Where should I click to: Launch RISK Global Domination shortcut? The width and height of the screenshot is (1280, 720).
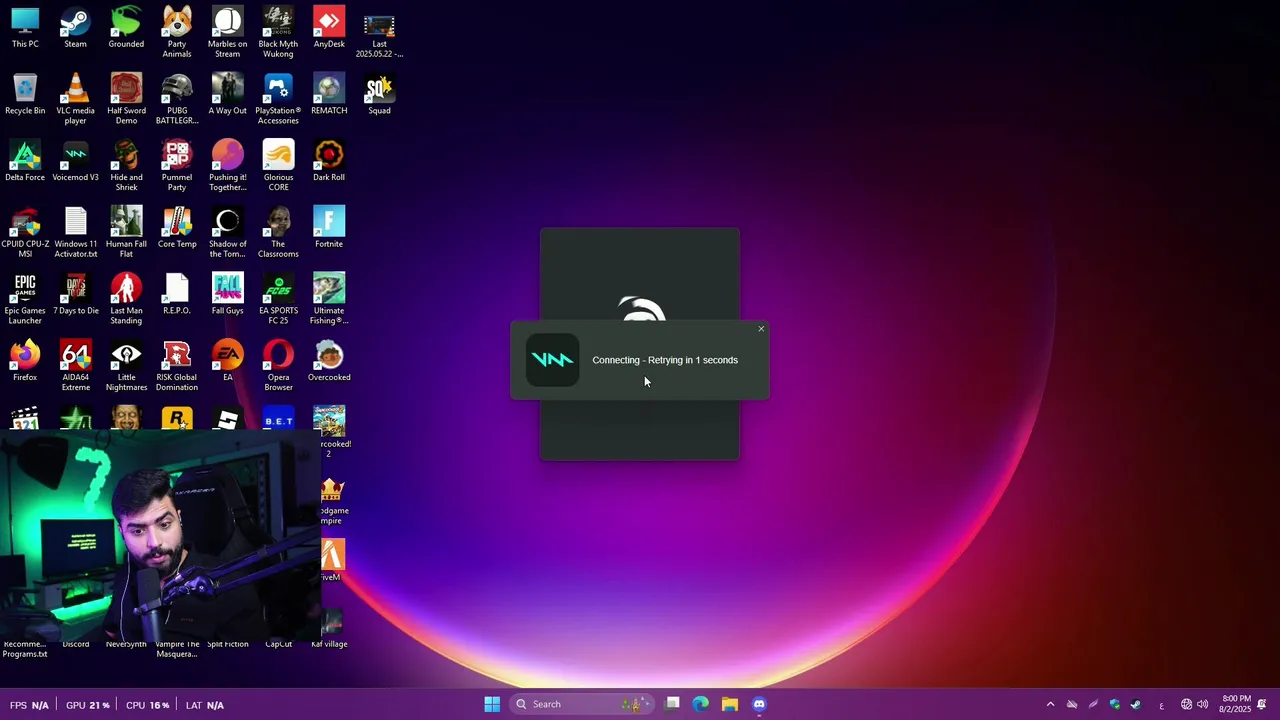tap(177, 365)
